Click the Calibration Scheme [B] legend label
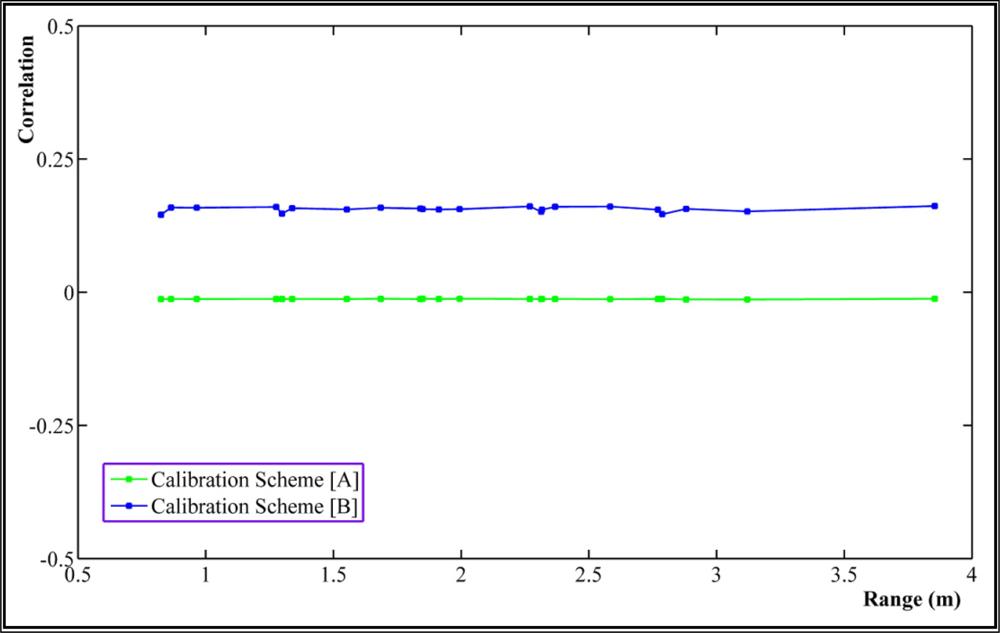Viewport: 1000px width, 633px height. coord(254,506)
